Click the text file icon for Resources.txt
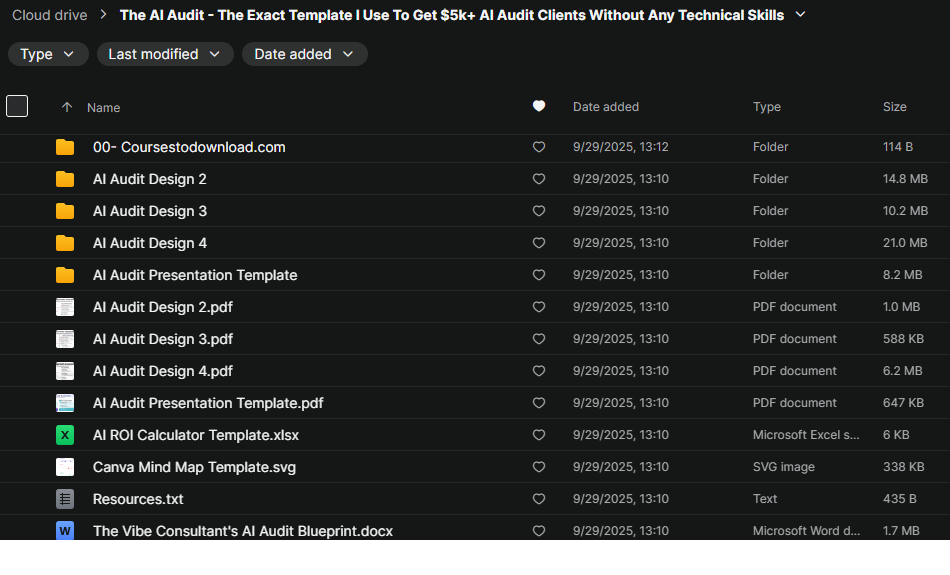 click(x=65, y=499)
